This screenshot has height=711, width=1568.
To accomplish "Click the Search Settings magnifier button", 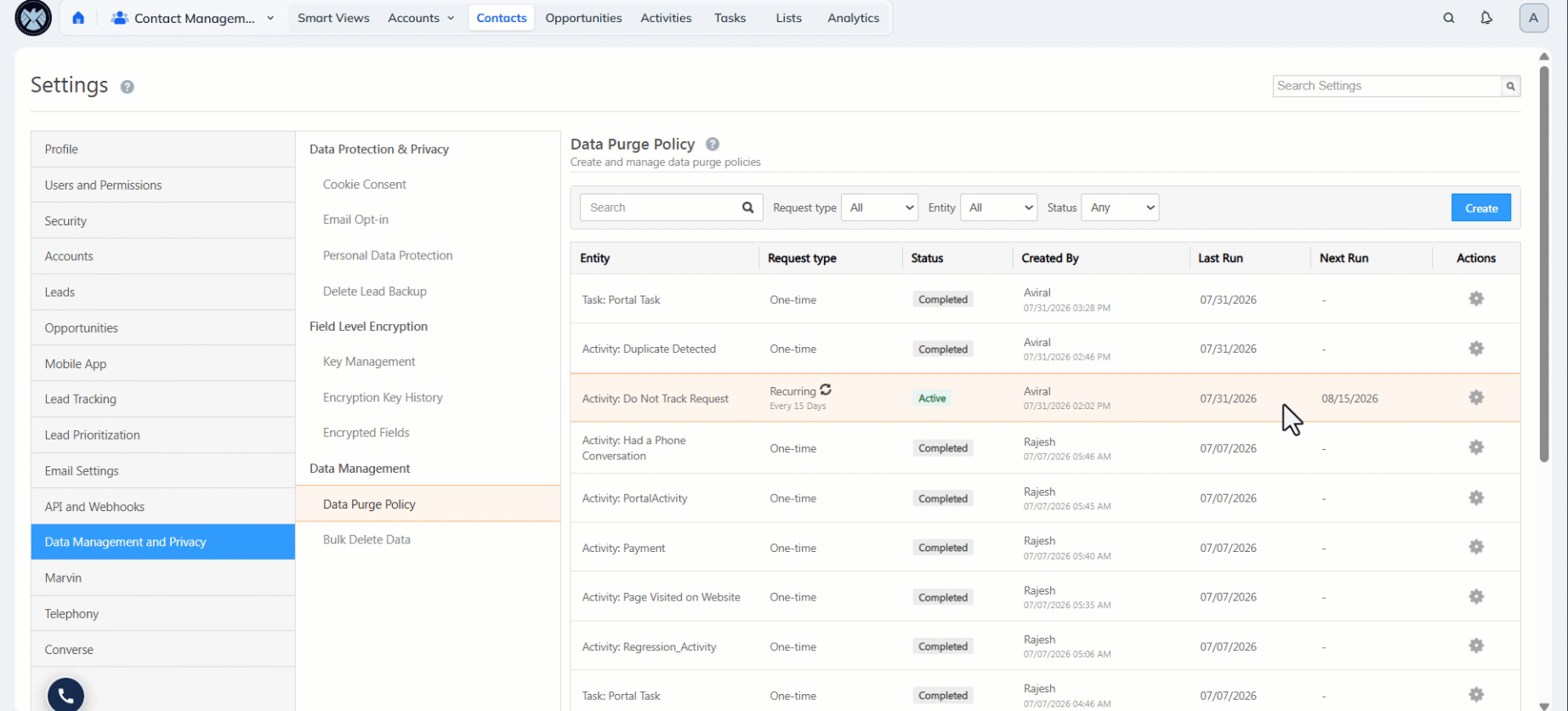I will point(1510,86).
